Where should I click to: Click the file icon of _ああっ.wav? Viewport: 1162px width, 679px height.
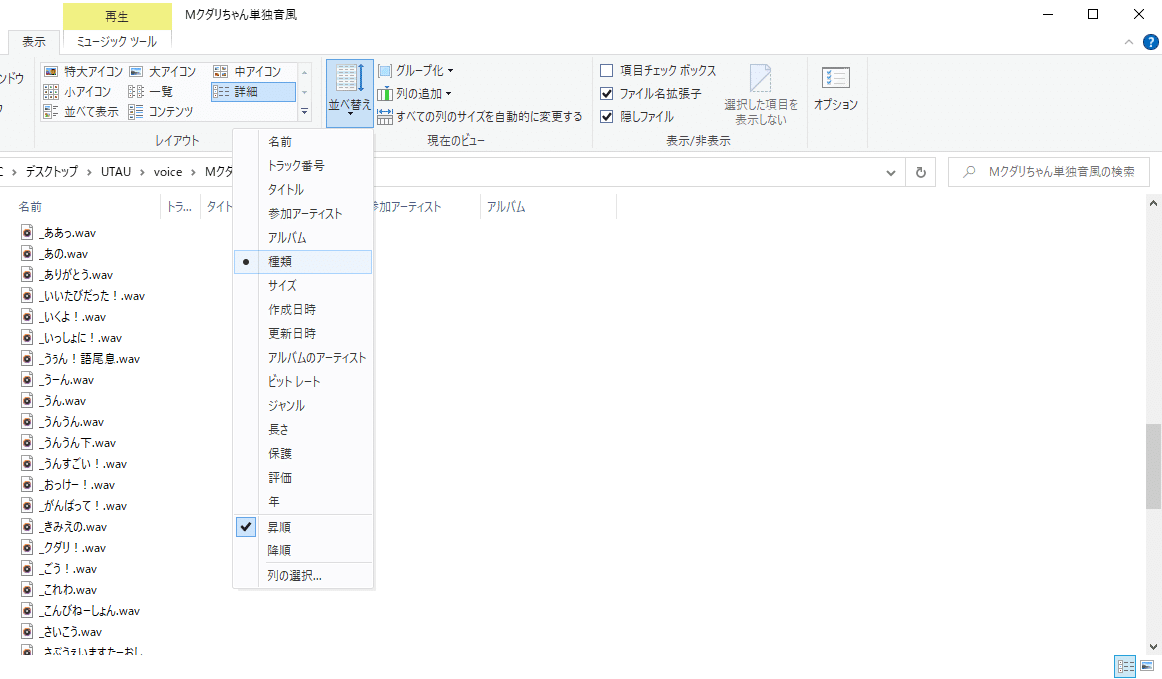click(27, 232)
